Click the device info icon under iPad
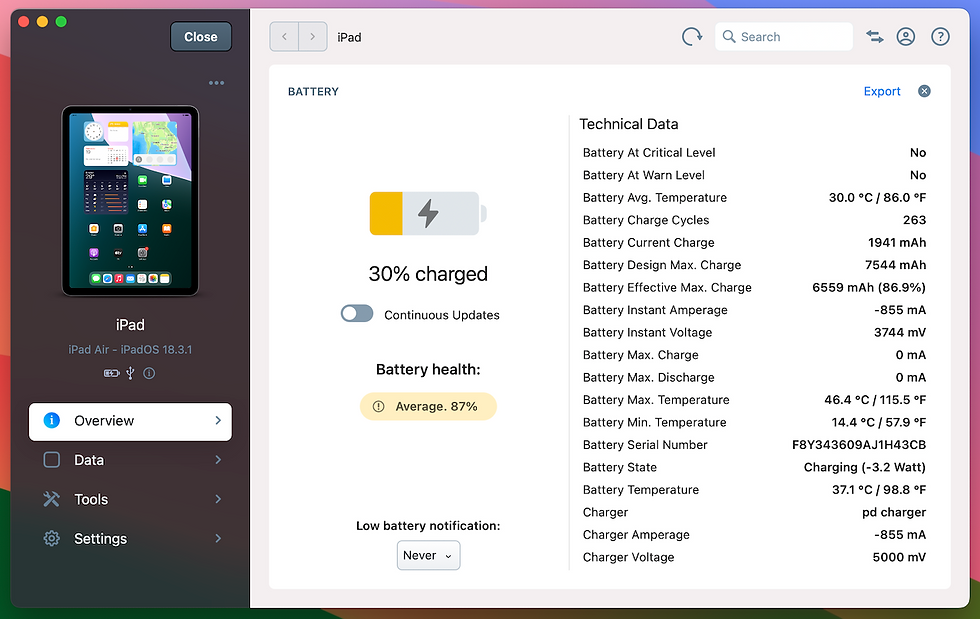The height and width of the screenshot is (619, 980). (149, 373)
